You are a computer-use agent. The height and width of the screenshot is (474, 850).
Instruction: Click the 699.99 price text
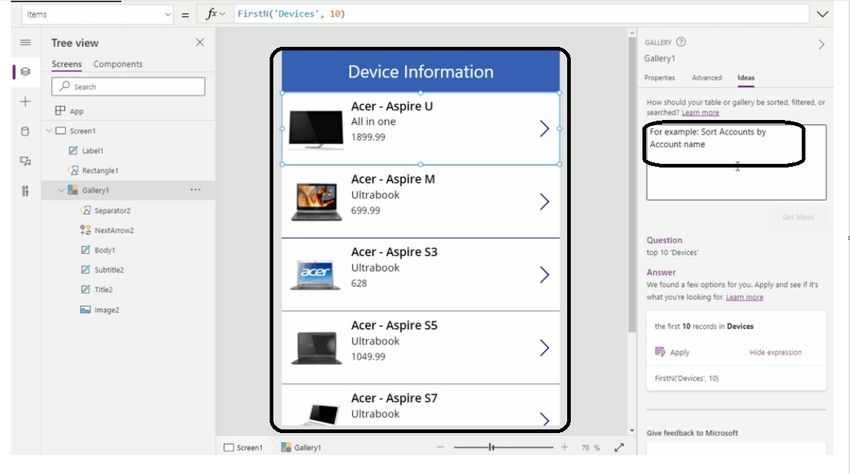(365, 210)
